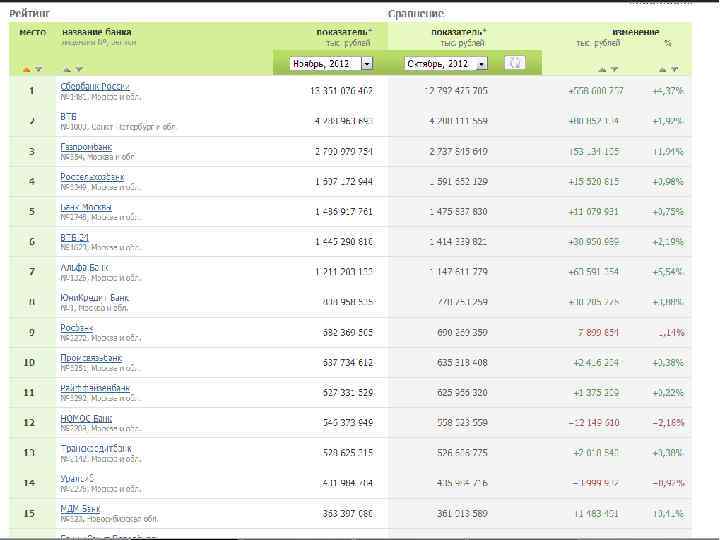Click the ЮниКредит Банк name

95,298
